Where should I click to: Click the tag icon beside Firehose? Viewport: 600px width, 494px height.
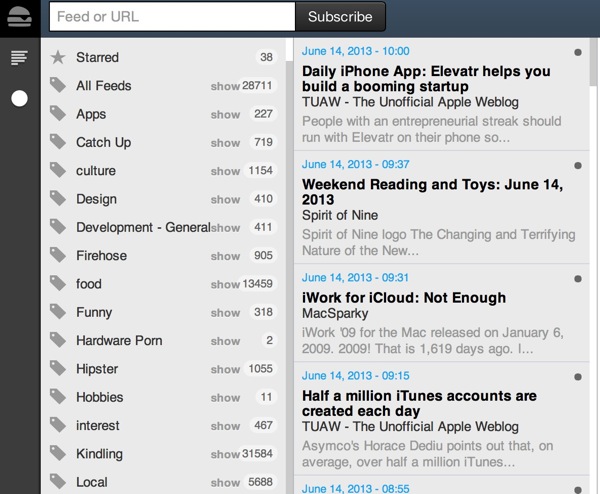click(58, 255)
